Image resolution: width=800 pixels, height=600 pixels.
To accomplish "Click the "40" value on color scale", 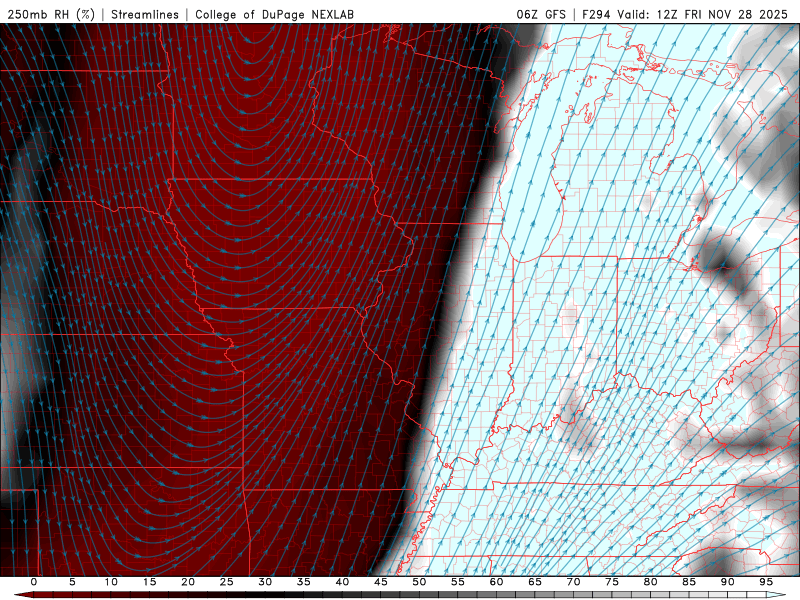I will [342, 582].
